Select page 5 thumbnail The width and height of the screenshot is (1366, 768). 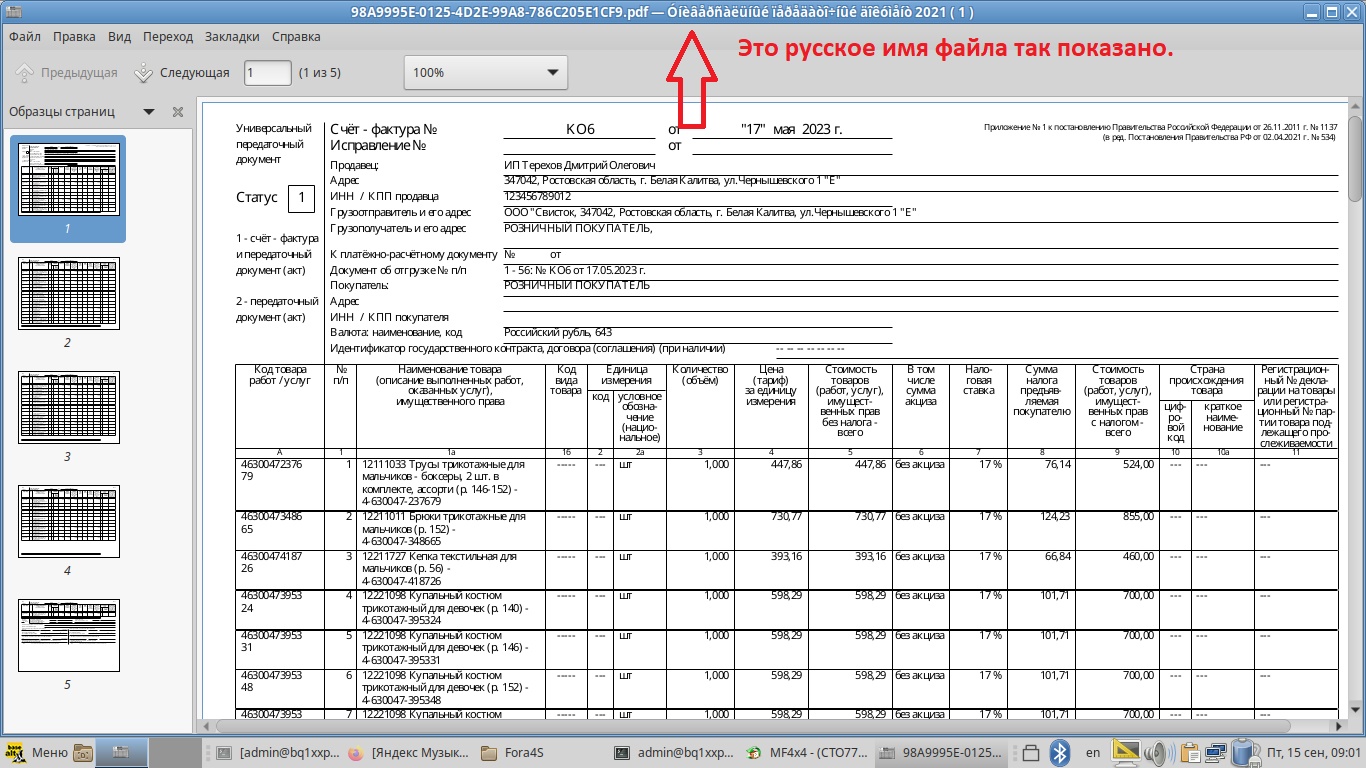coord(68,635)
